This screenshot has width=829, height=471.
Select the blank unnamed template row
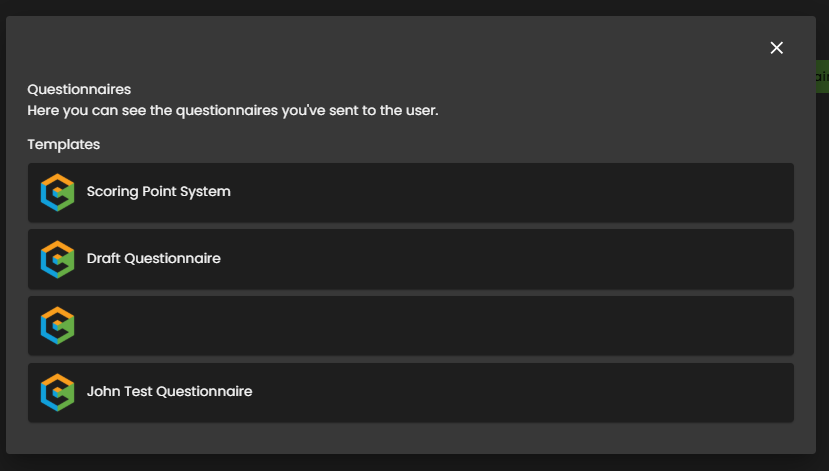pos(410,326)
